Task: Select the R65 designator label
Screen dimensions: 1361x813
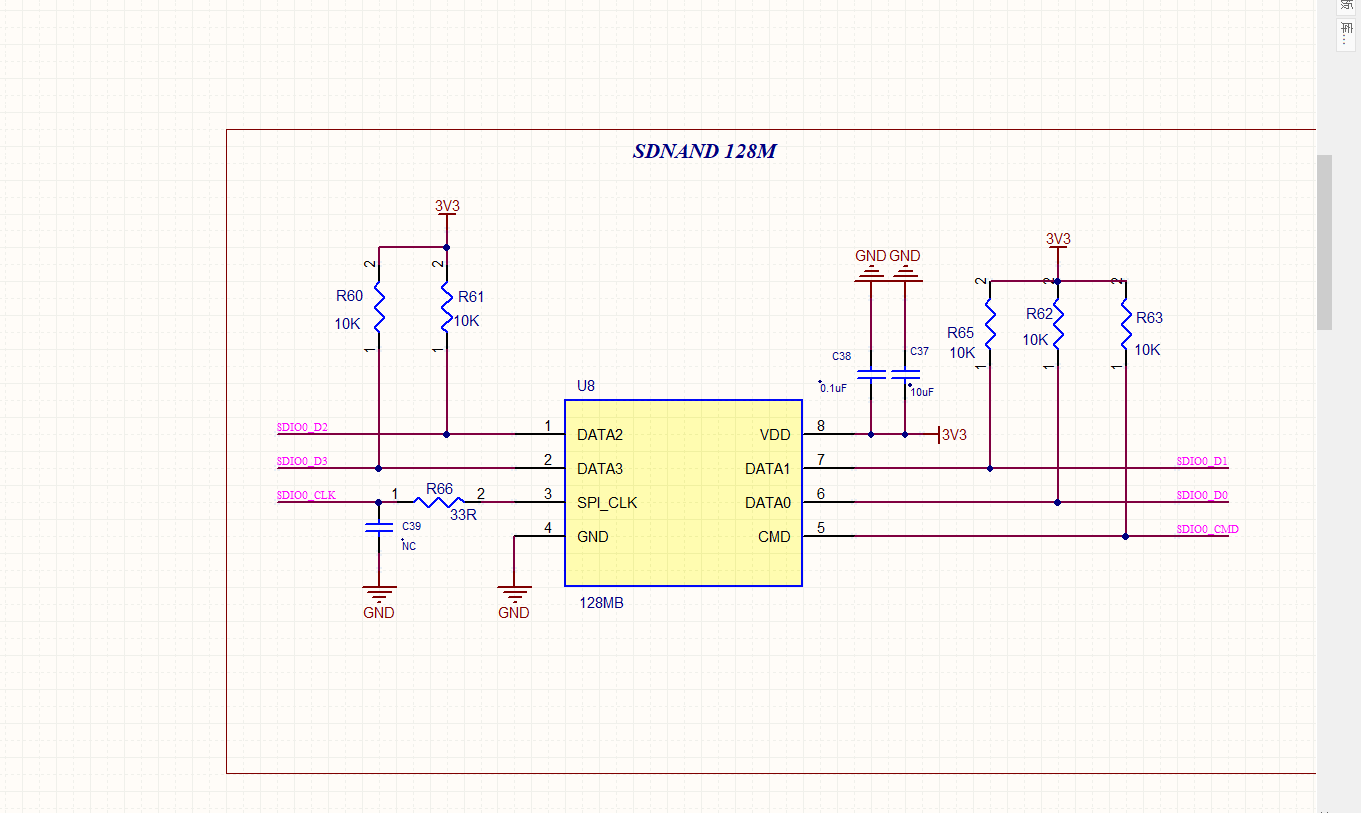Action: (960, 333)
